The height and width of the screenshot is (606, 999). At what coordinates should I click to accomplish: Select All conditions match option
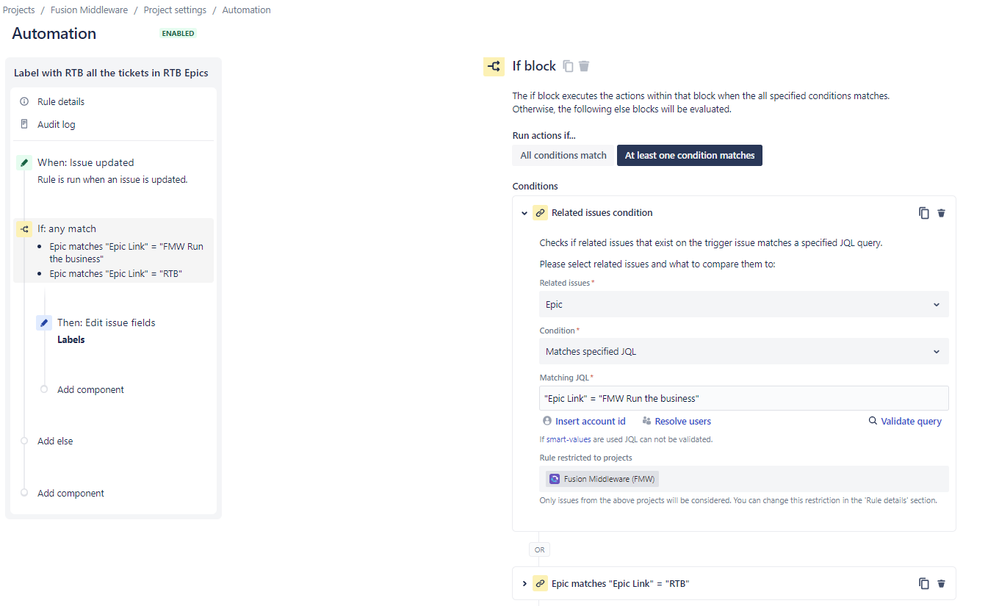[x=563, y=155]
